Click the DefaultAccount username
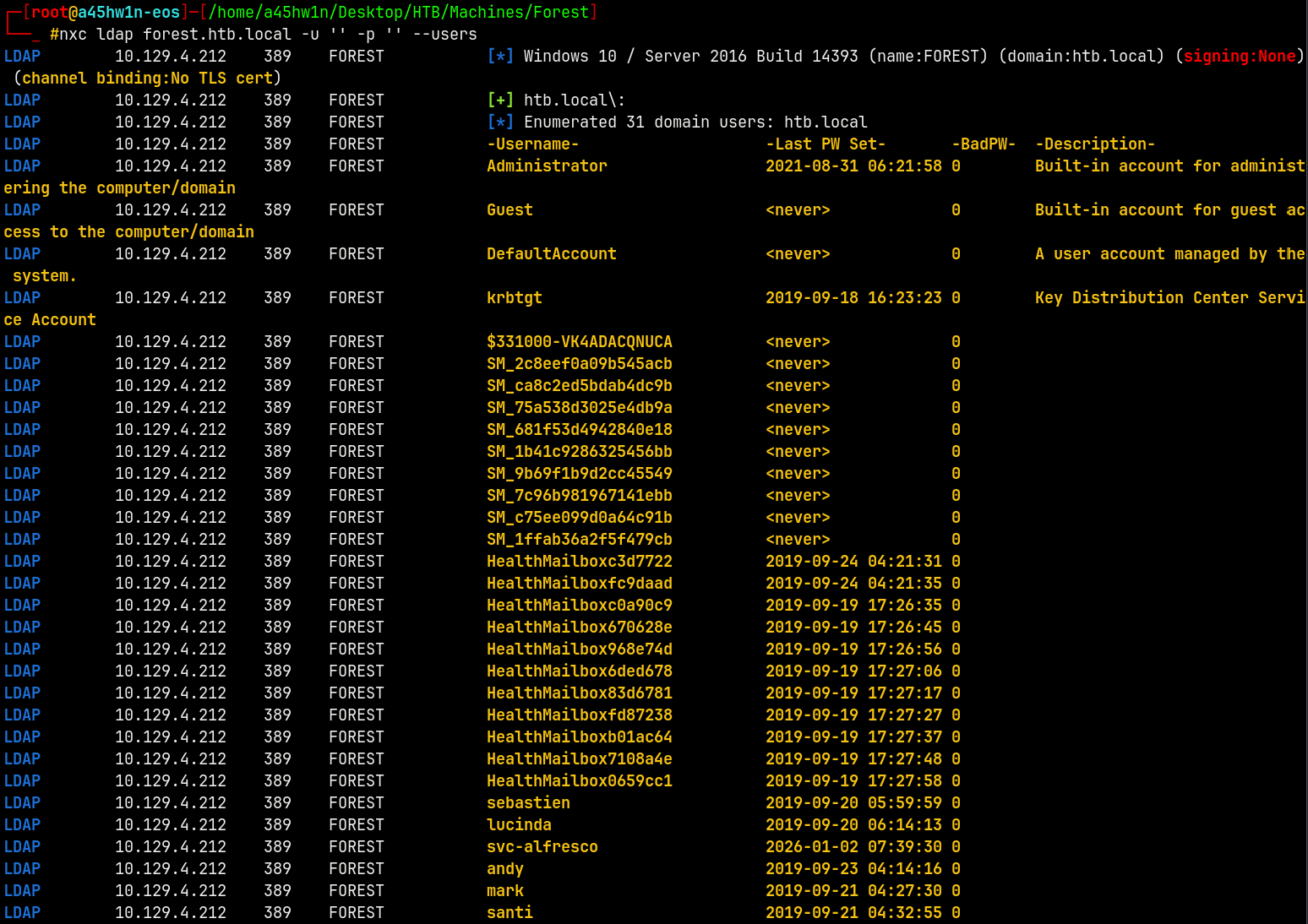 click(x=551, y=253)
